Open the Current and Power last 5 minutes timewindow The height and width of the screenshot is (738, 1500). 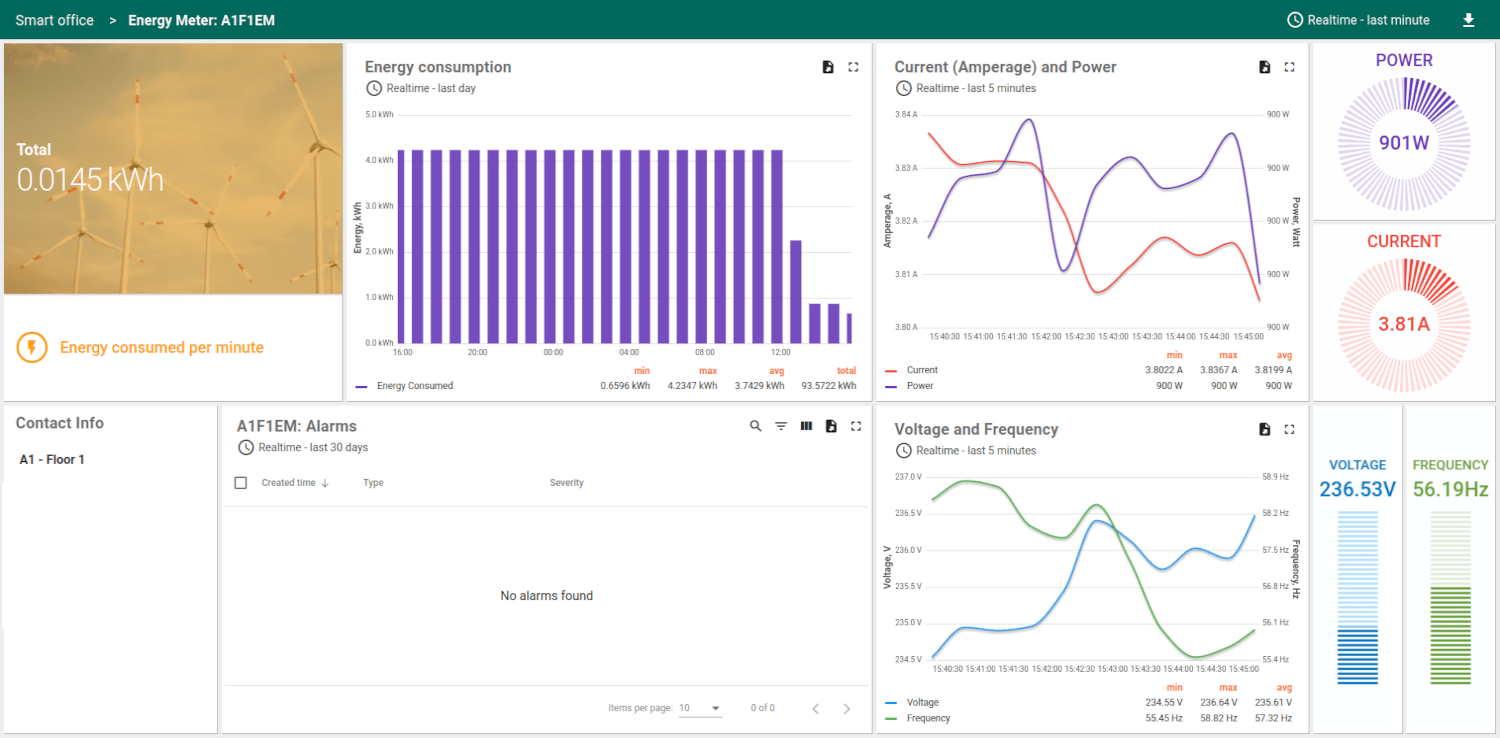coord(966,88)
